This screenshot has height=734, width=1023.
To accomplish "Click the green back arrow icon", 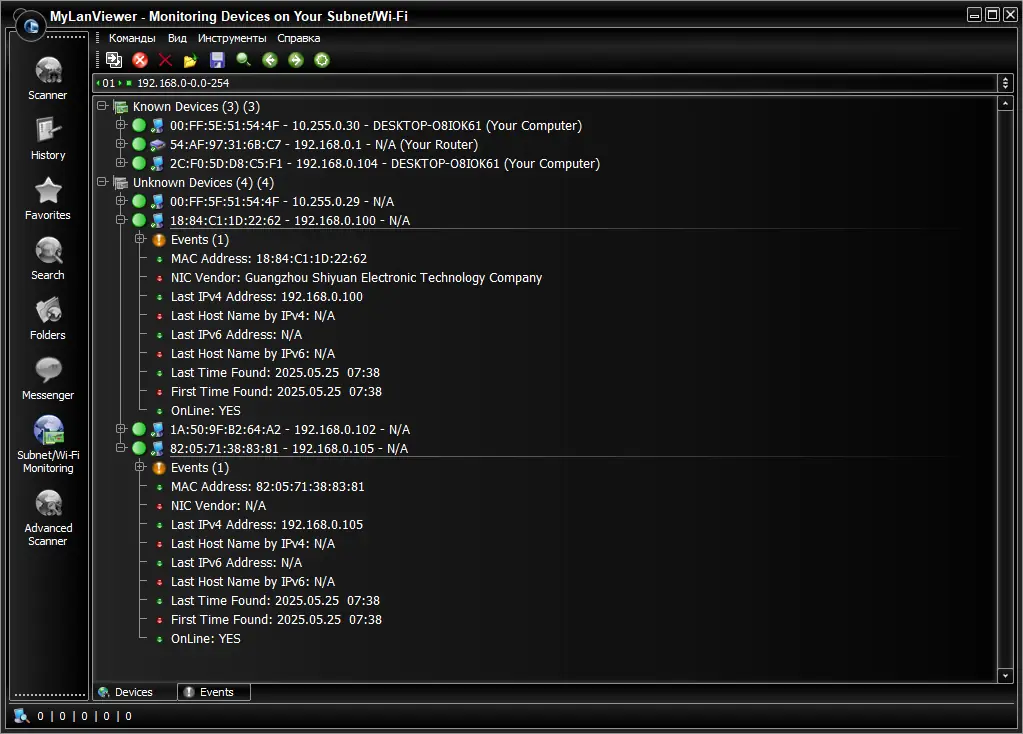I will click(x=269, y=60).
